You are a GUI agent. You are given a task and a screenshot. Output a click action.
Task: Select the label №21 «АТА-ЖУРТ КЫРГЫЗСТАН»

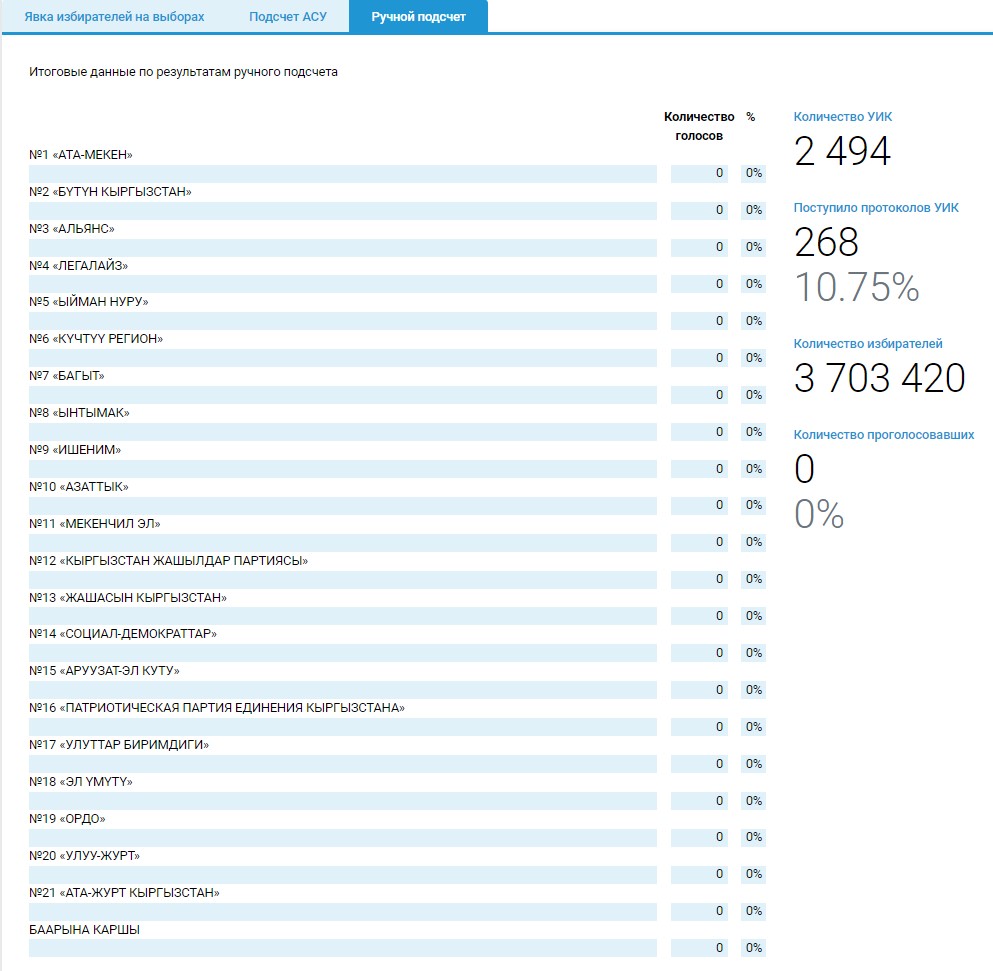pos(125,893)
